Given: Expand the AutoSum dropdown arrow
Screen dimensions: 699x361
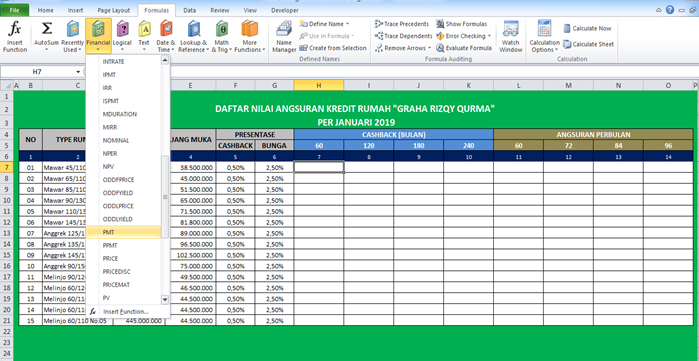Looking at the screenshot, I should click(46, 49).
